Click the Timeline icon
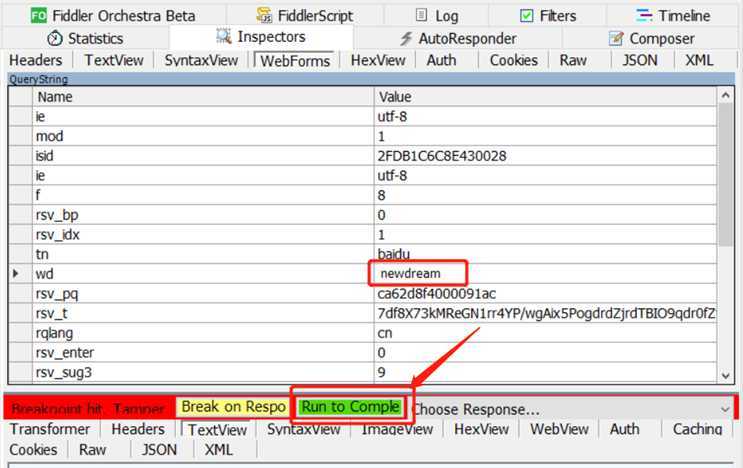Screen dimensions: 743x468 click(x=644, y=15)
